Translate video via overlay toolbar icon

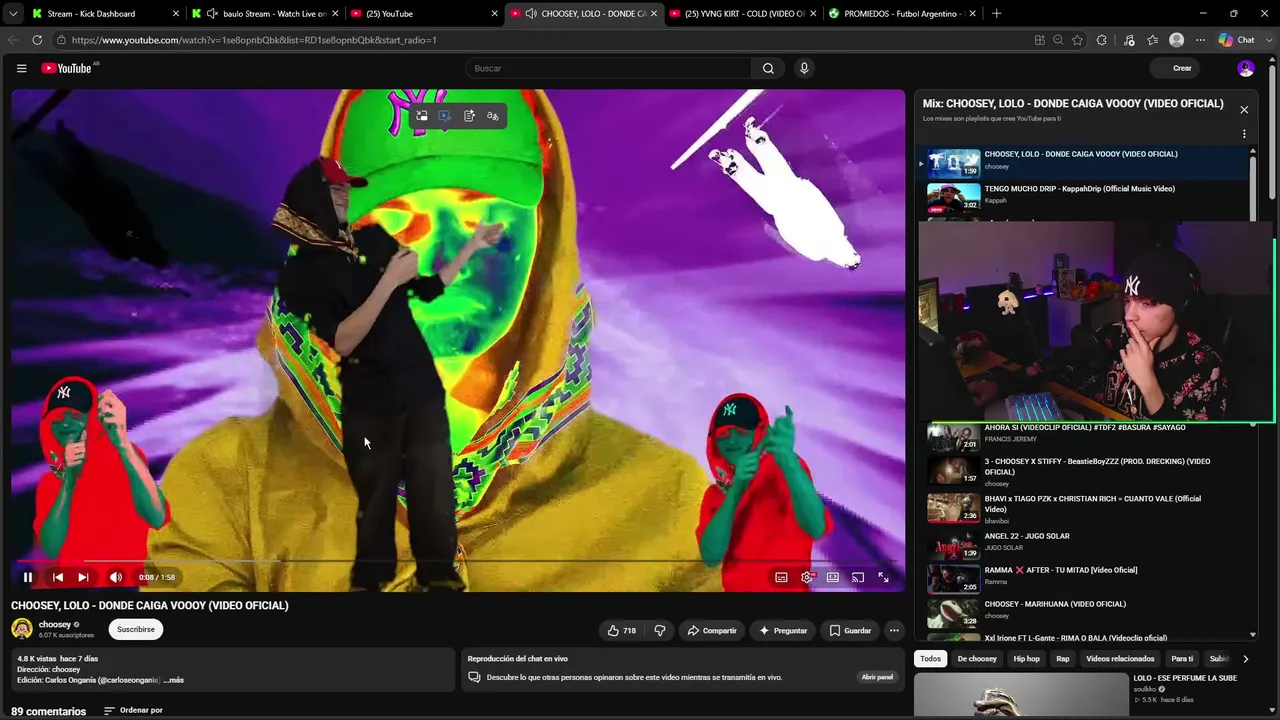(493, 116)
